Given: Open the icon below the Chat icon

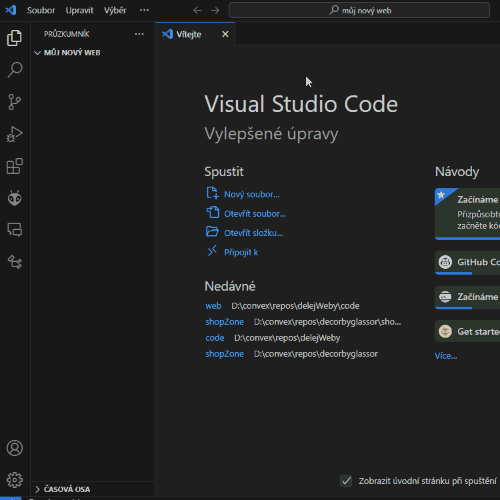Looking at the screenshot, I should [x=15, y=262].
